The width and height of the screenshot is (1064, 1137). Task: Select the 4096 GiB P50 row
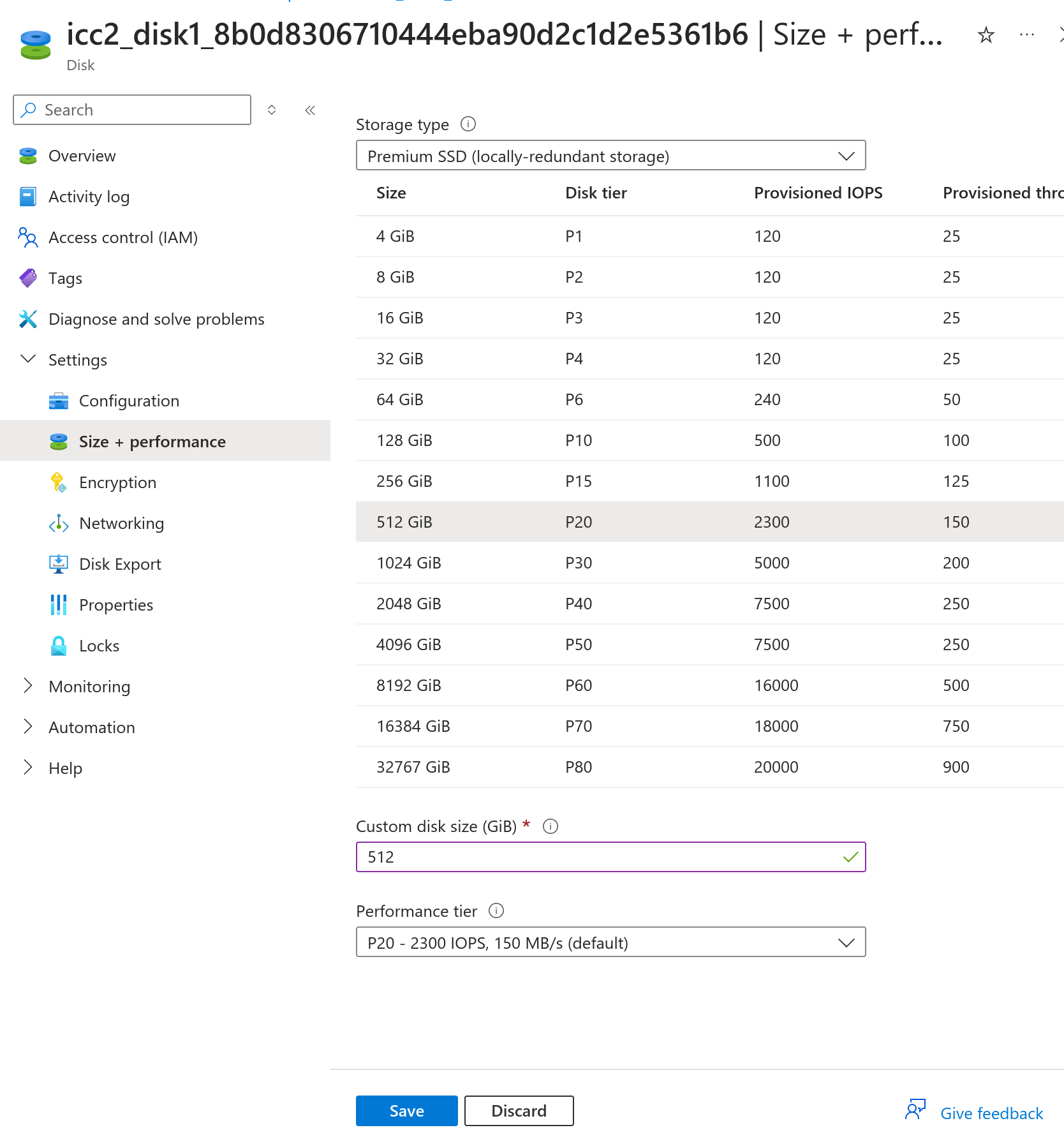710,644
